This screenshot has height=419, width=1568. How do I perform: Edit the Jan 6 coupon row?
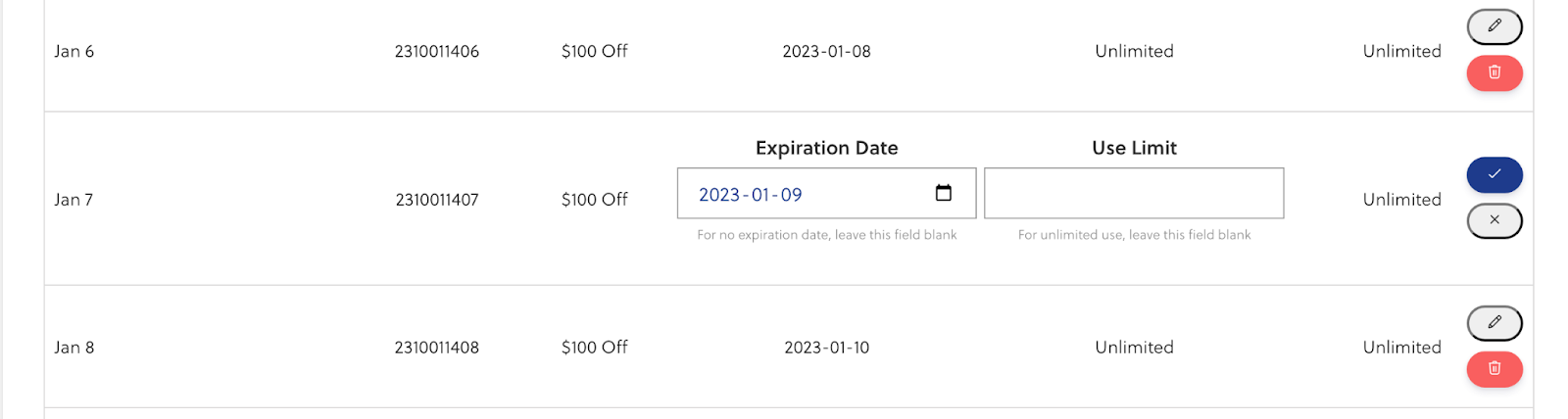click(x=1494, y=26)
